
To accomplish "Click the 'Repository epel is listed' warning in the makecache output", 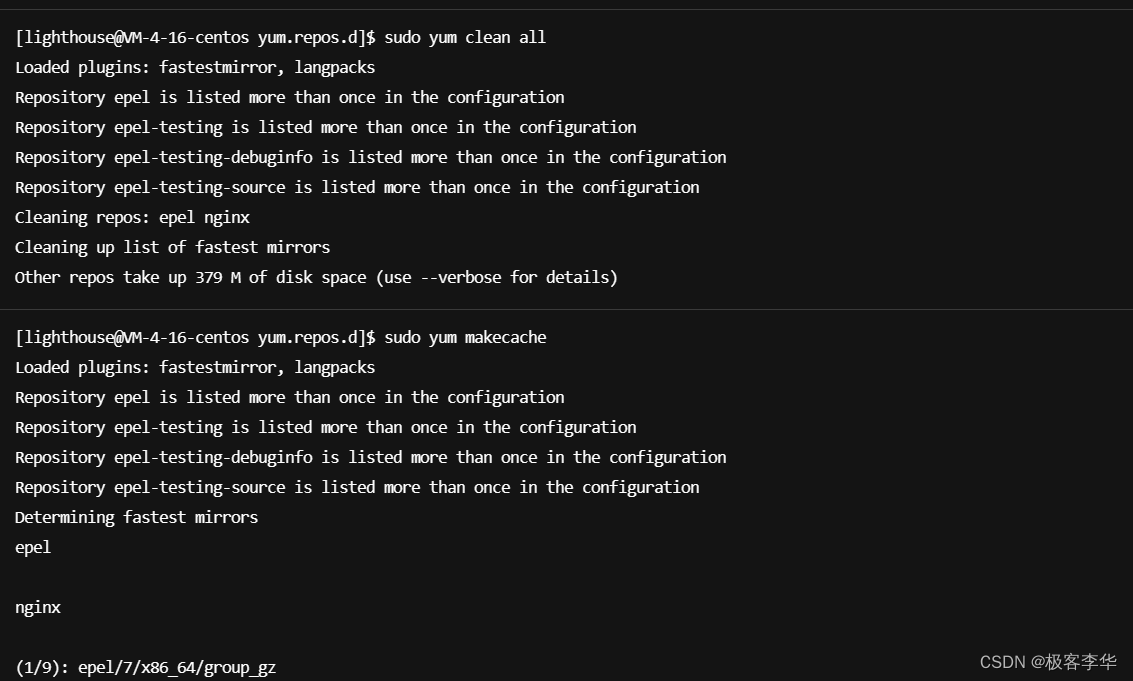I will 289,398.
